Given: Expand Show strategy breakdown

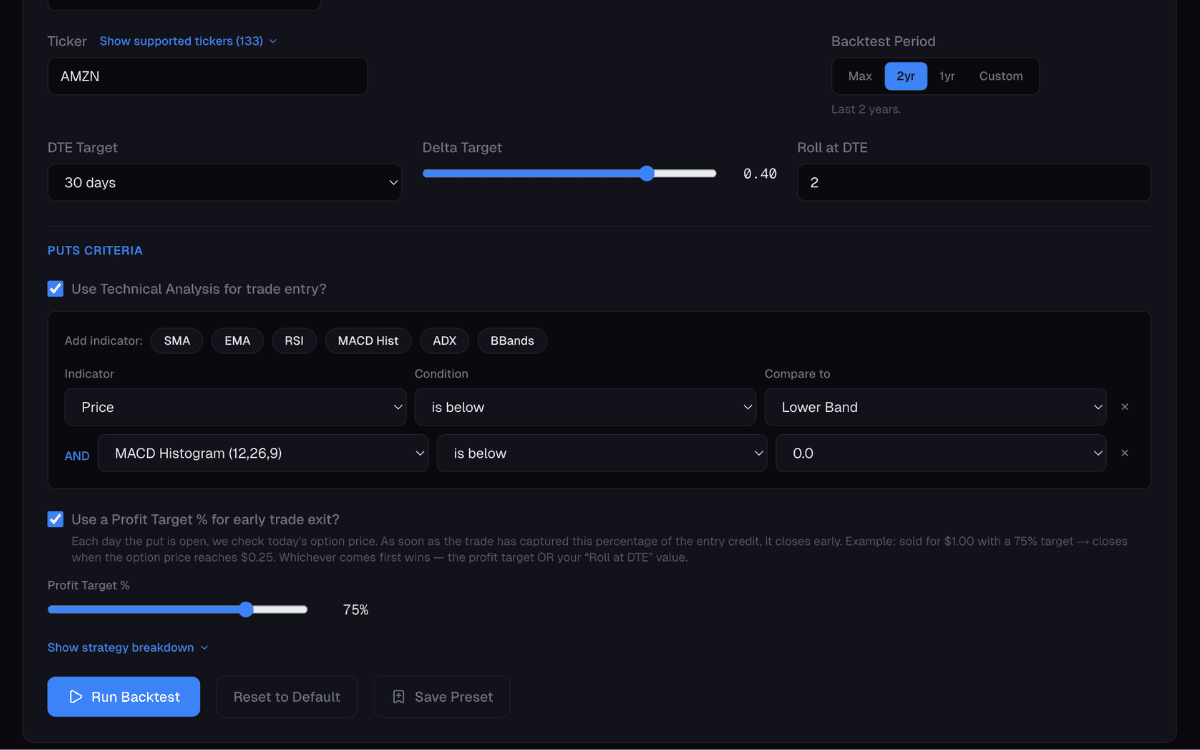Looking at the screenshot, I should tap(128, 648).
